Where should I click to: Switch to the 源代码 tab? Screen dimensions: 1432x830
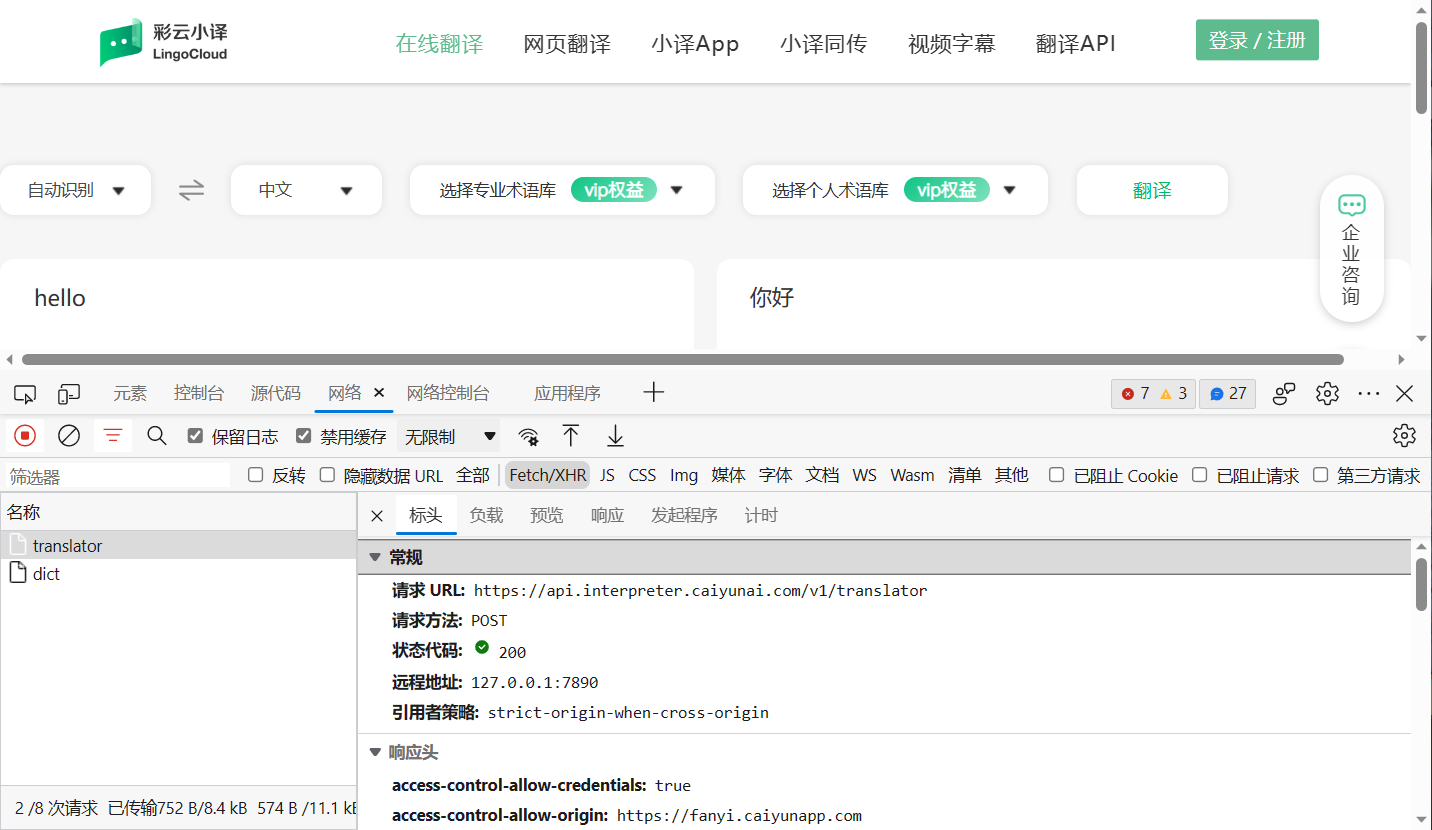coord(275,393)
